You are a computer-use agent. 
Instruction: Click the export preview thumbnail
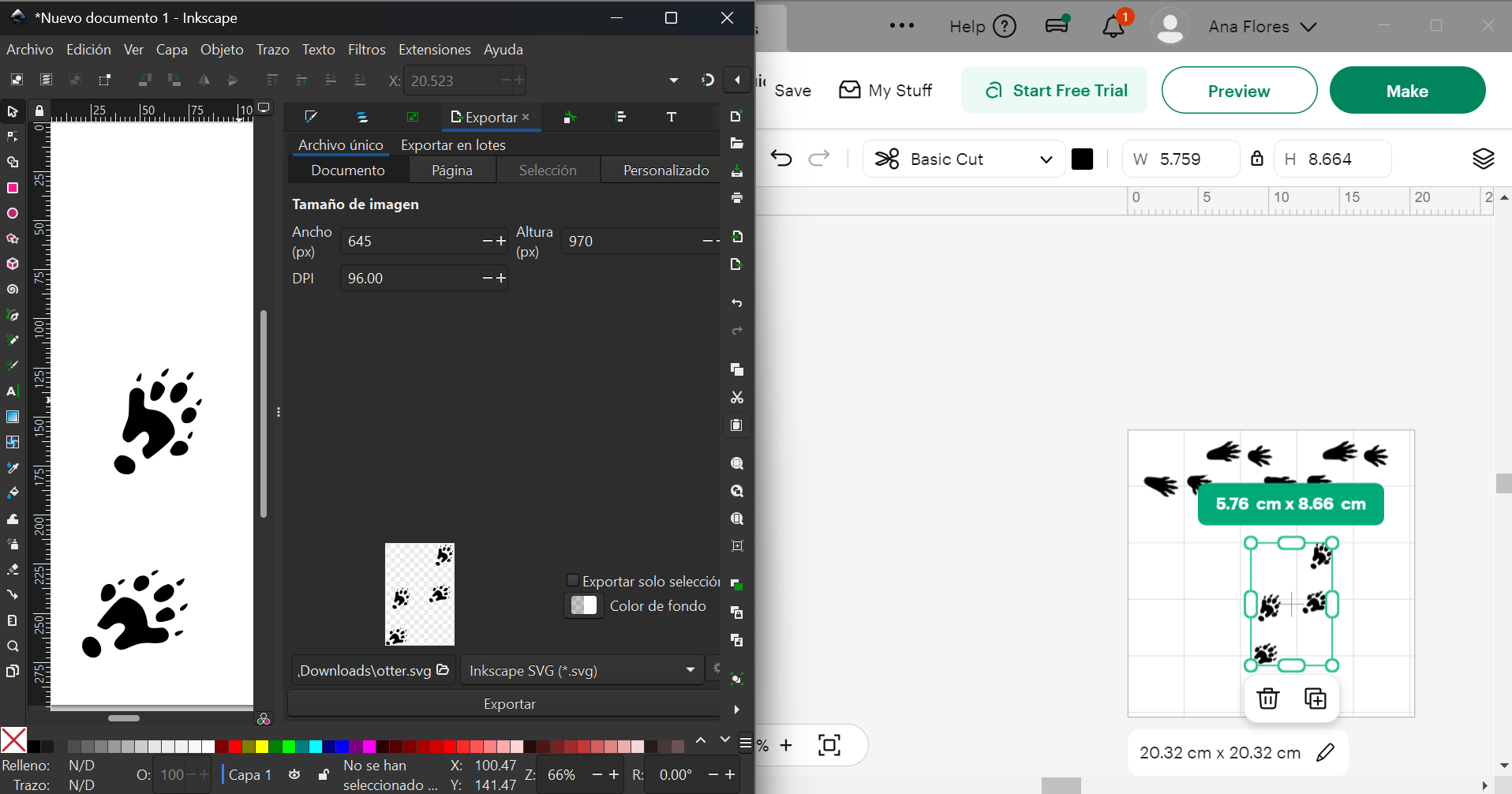click(x=420, y=594)
